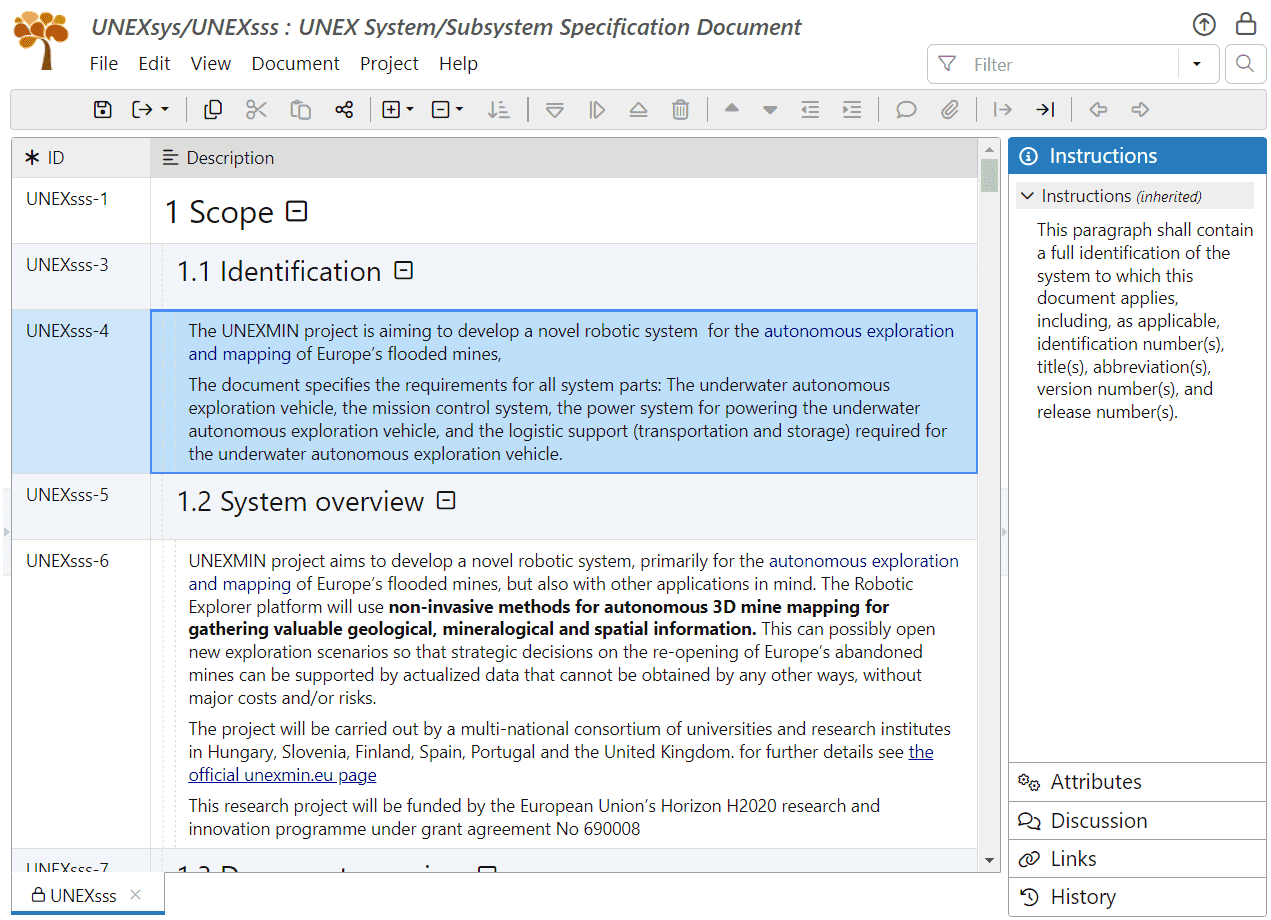This screenshot has width=1271, height=920.
Task: Click the navigate forward arrow icon
Action: tap(1140, 110)
